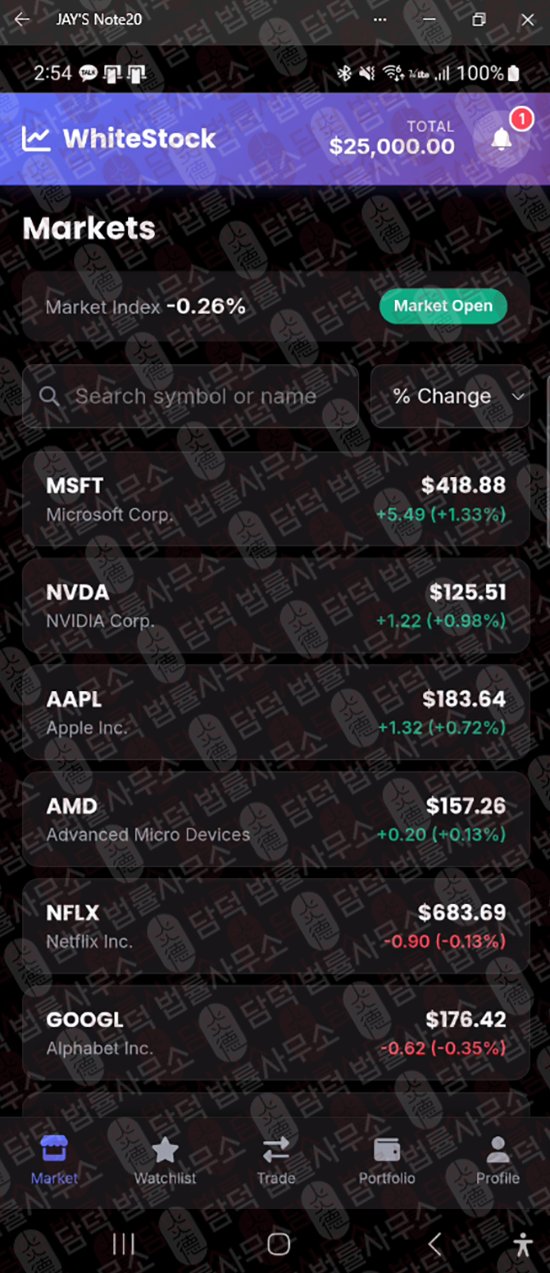Go to Trade arrows icon
This screenshot has width=550, height=1273.
tap(276, 1150)
